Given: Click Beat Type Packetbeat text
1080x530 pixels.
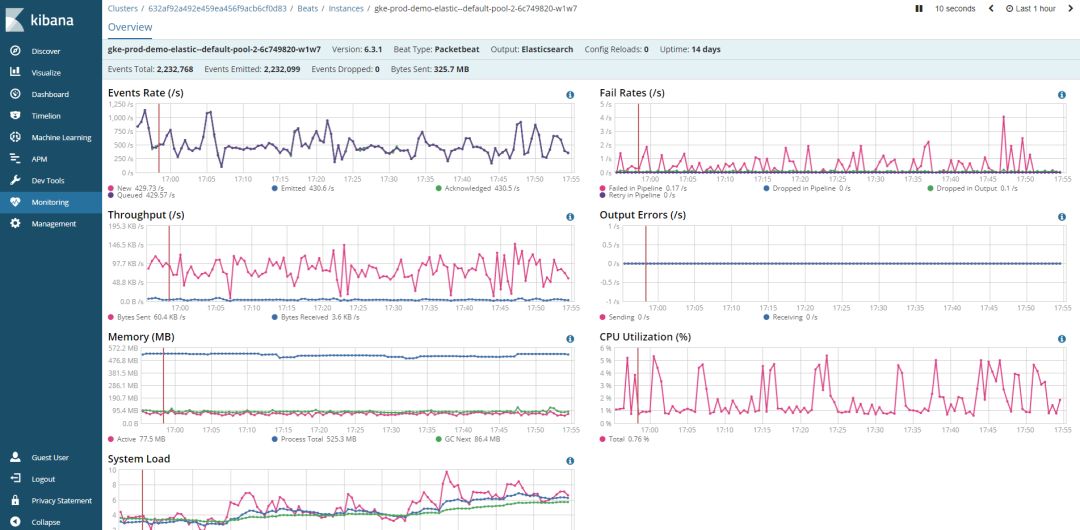Looking at the screenshot, I should 437,50.
